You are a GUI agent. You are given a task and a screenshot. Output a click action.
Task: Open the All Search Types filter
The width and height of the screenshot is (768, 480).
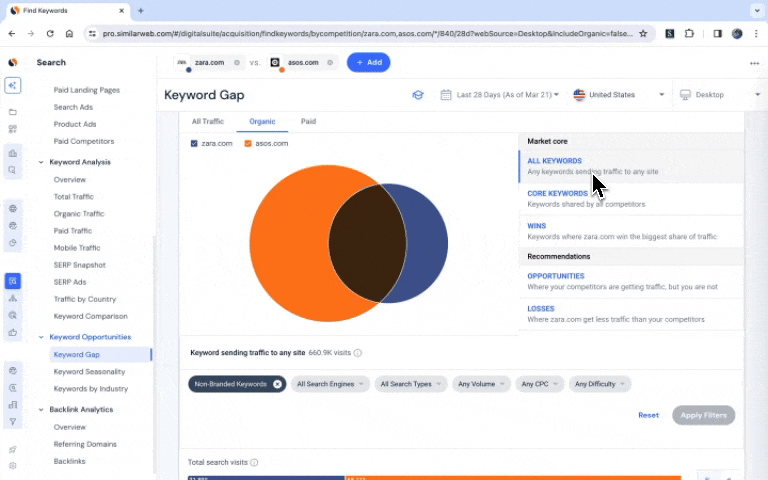coord(410,384)
